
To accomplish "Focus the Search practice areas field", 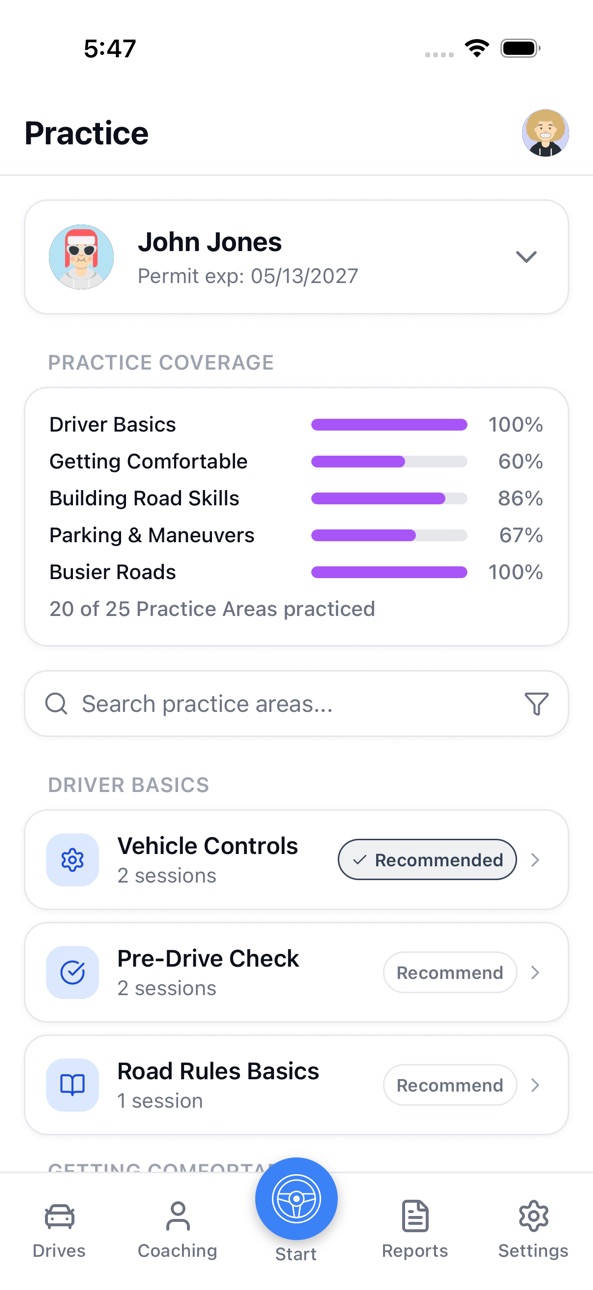I will (x=296, y=704).
